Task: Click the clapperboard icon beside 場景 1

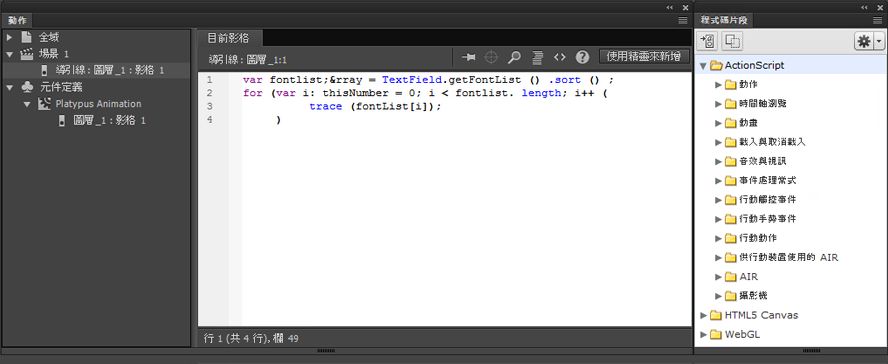Action: click(26, 54)
